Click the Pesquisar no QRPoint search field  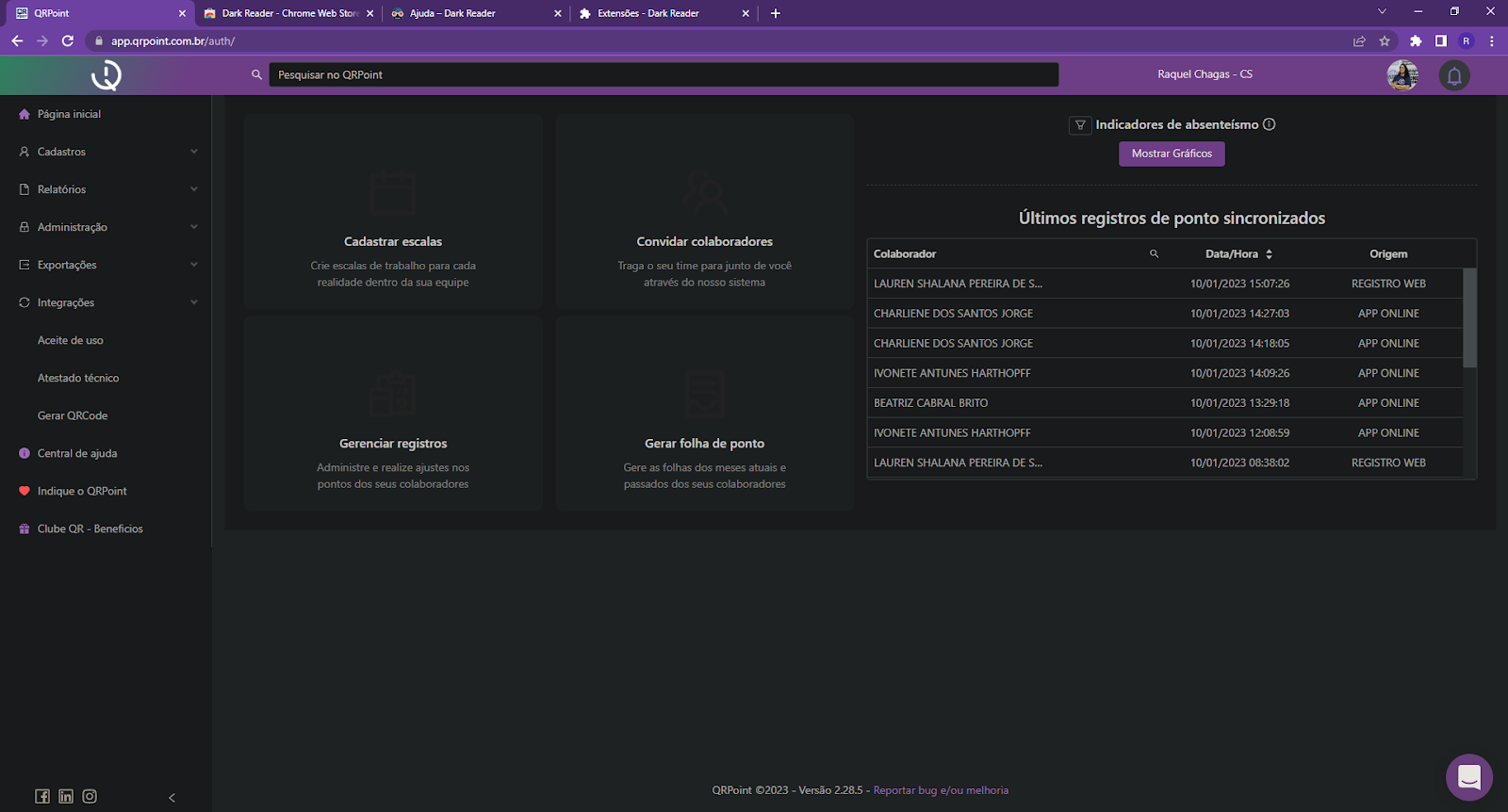[664, 75]
